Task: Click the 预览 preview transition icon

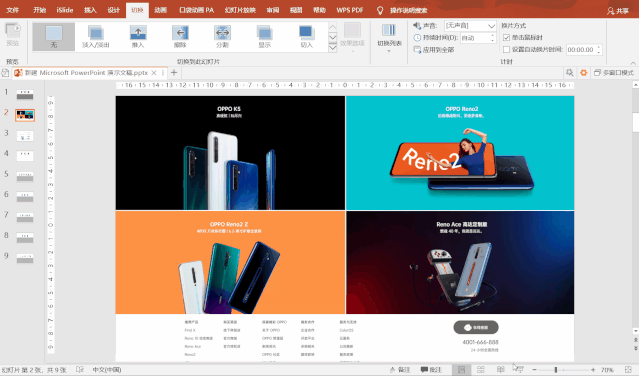Action: 13,35
